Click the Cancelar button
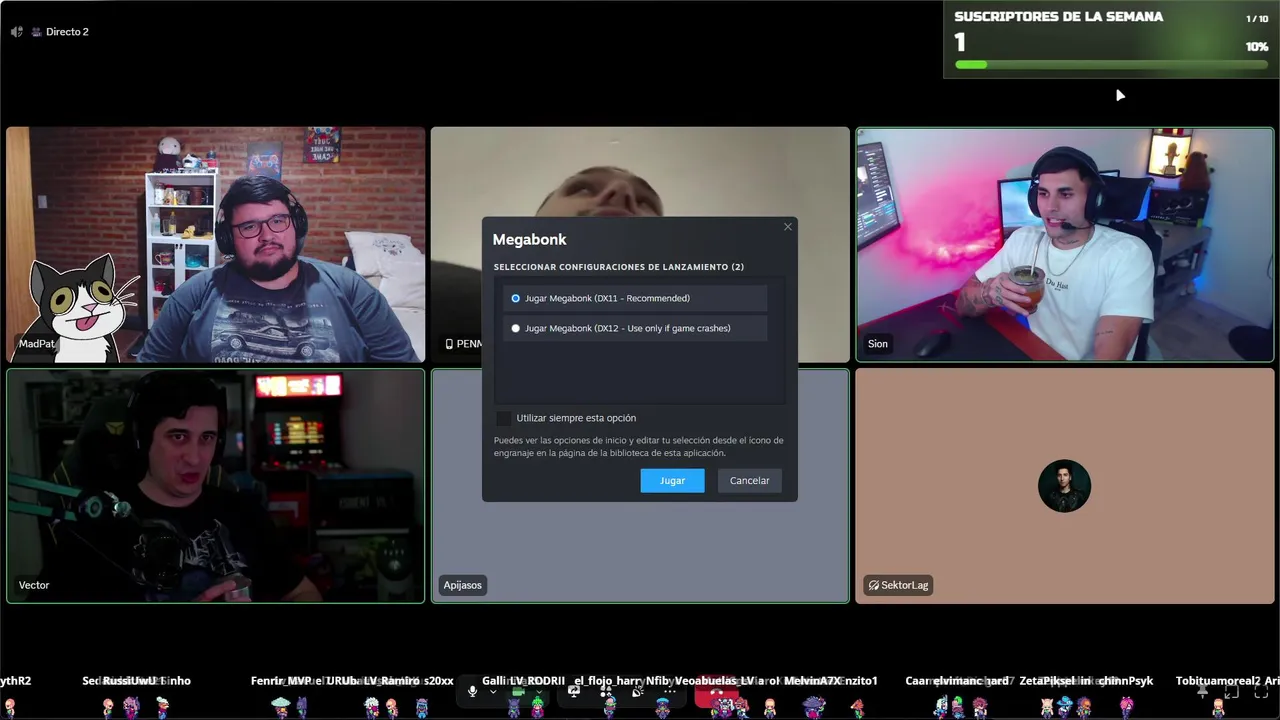 [749, 481]
